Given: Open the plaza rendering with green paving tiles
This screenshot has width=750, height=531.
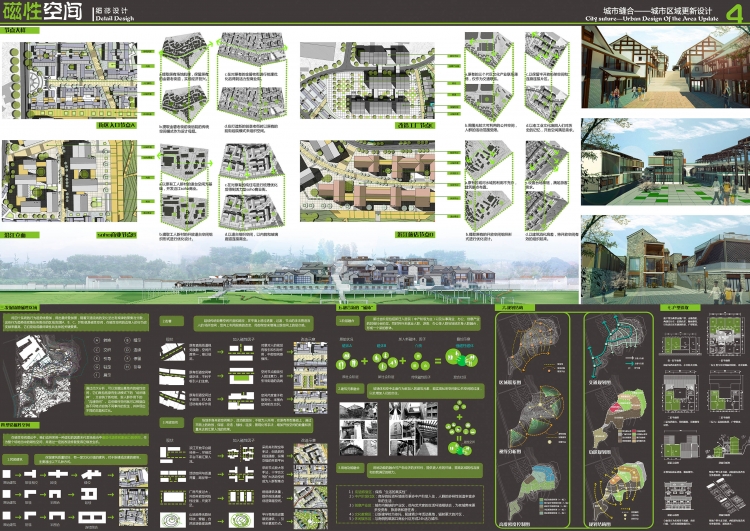Looking at the screenshot, I should (x=665, y=162).
